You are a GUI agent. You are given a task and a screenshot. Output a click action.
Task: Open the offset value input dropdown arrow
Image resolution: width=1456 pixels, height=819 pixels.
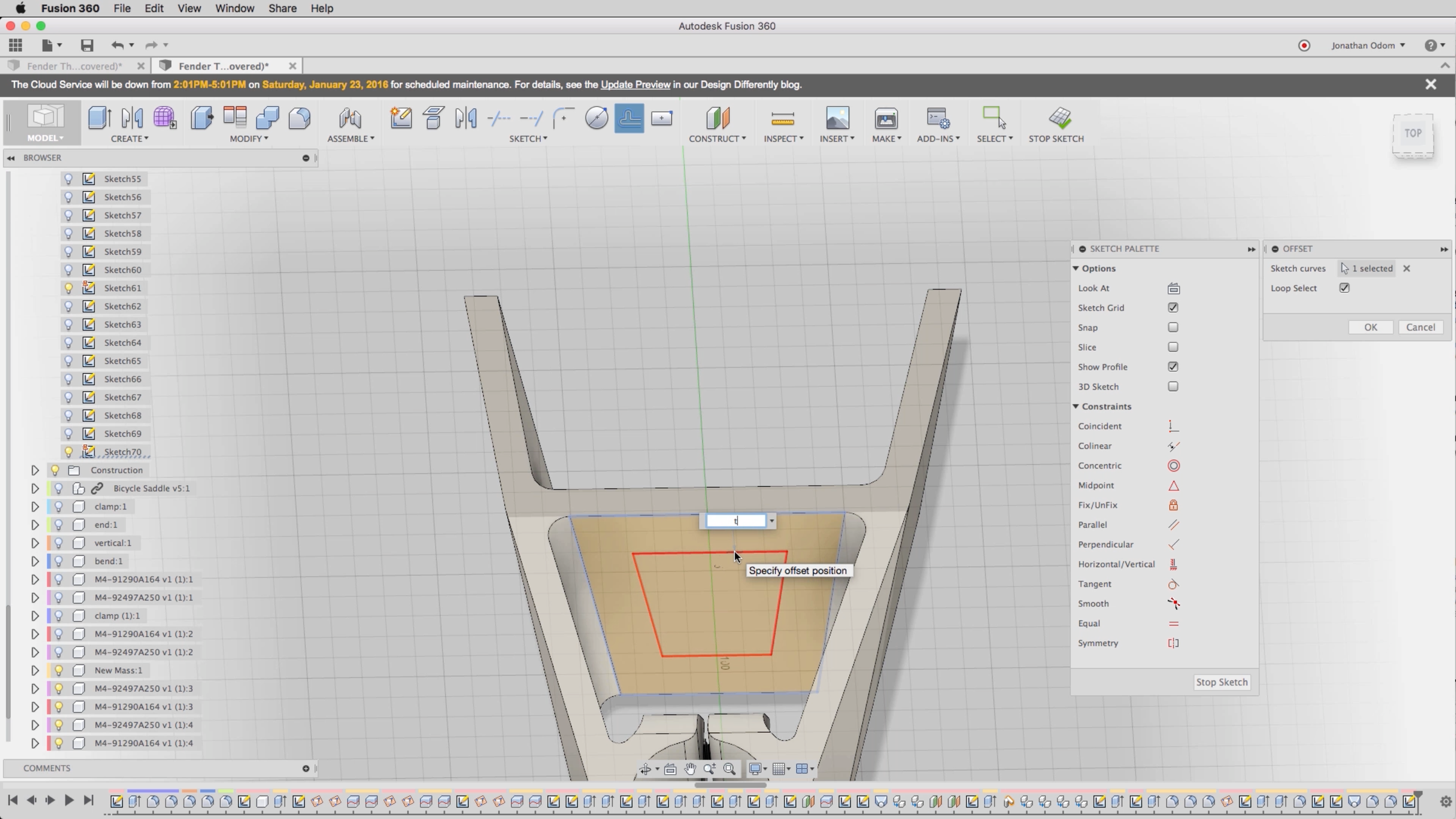coord(772,521)
